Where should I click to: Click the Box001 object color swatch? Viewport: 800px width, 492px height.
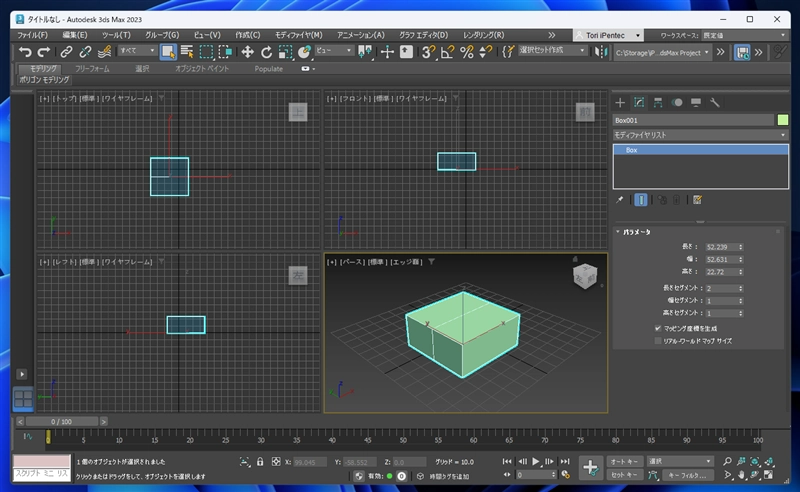point(783,120)
